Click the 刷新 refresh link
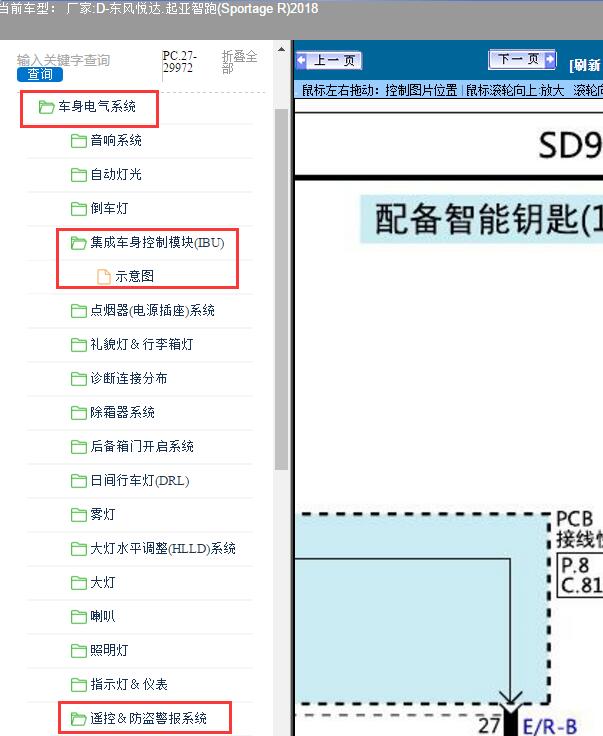Image resolution: width=603 pixels, height=736 pixels. tap(585, 65)
